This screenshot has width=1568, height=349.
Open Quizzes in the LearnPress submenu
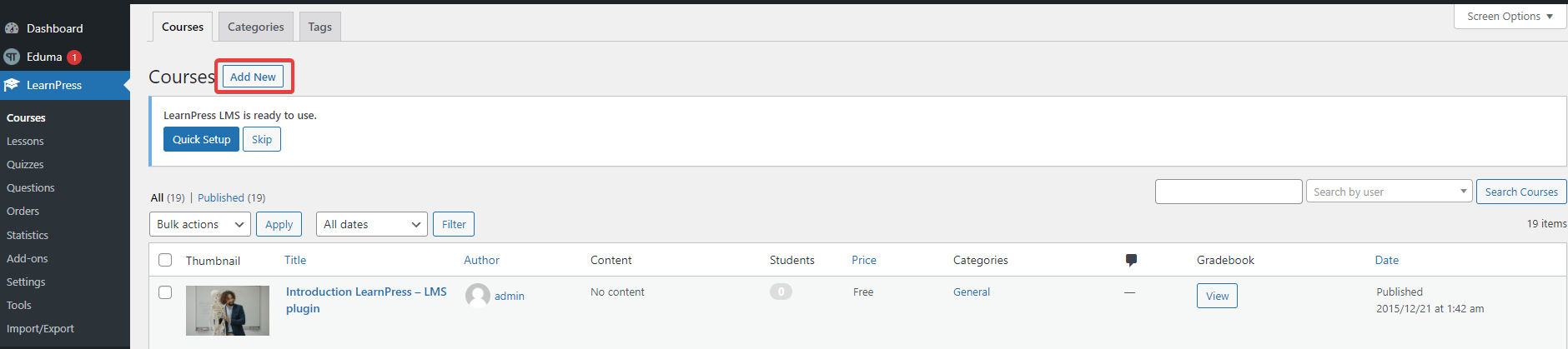point(25,165)
